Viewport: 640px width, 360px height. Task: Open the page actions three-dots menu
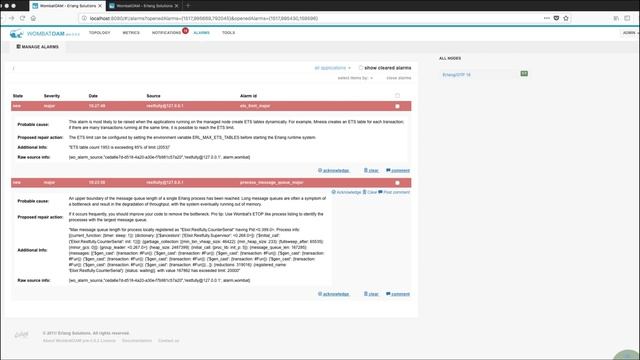(547, 18)
